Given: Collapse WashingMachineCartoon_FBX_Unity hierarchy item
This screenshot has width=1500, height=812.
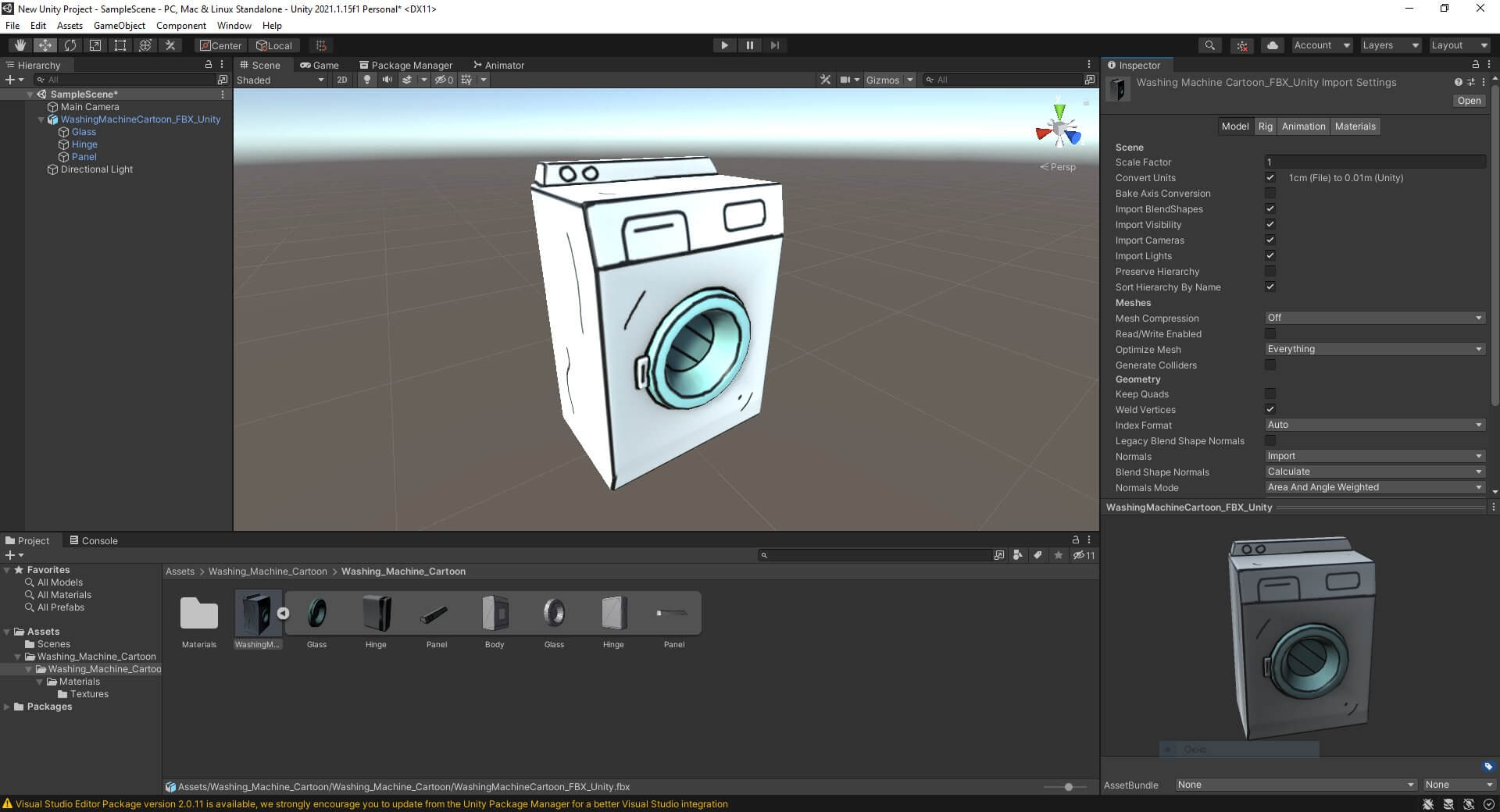Looking at the screenshot, I should coord(41,119).
